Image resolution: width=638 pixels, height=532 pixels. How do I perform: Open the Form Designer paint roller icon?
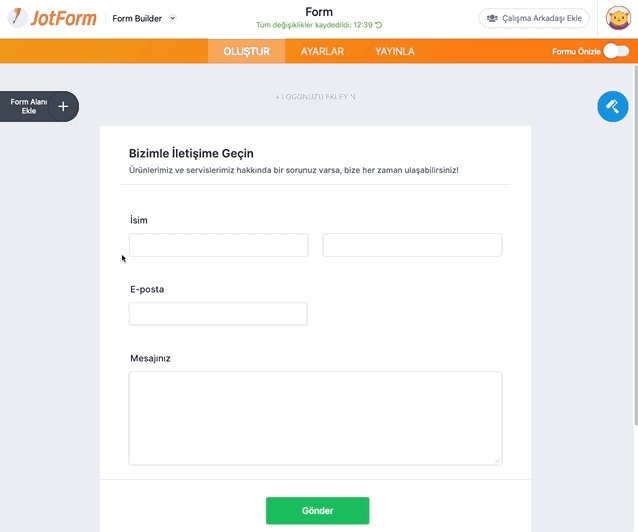pyautogui.click(x=612, y=106)
